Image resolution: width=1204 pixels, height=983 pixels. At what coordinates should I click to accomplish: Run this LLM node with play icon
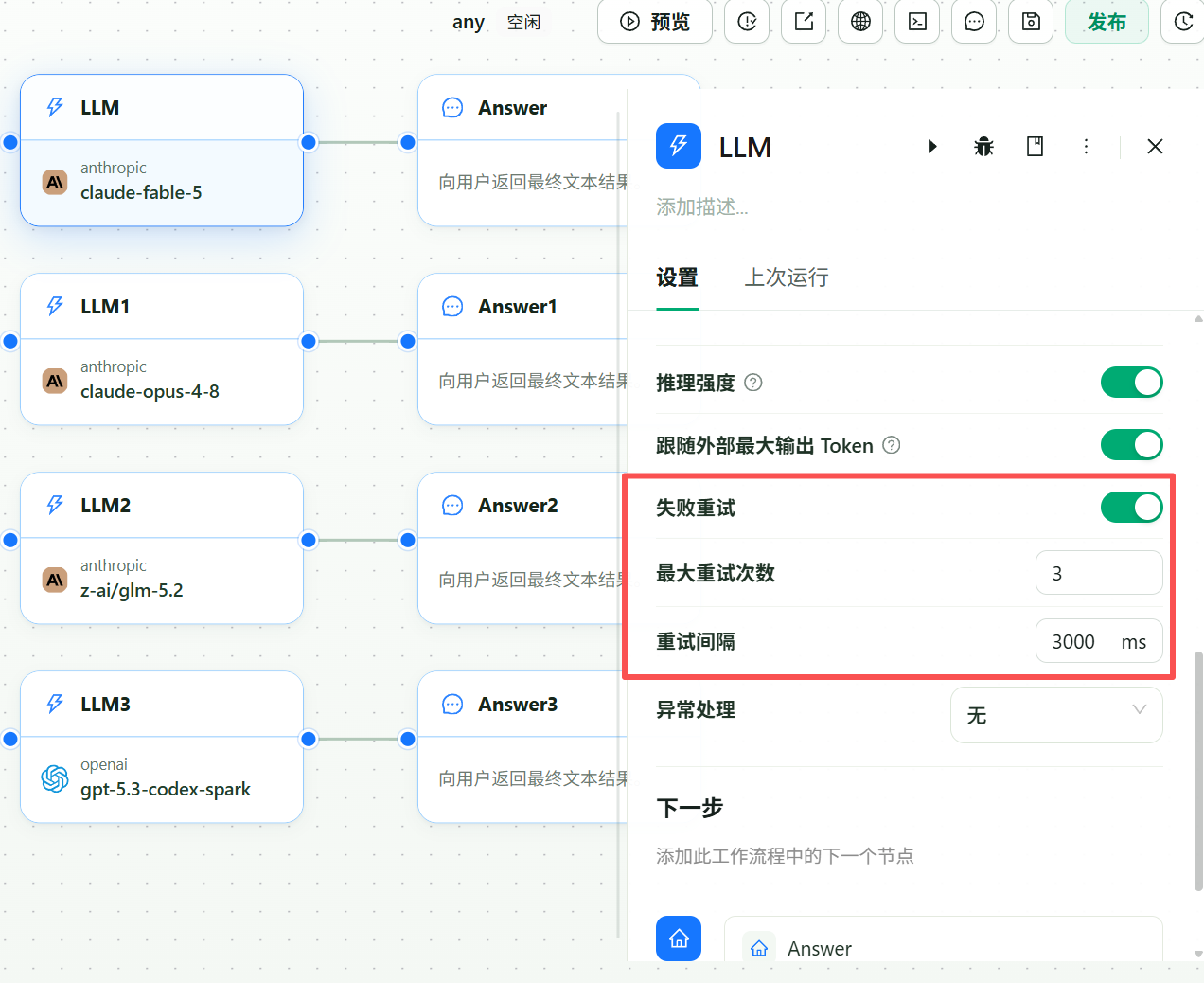(932, 147)
